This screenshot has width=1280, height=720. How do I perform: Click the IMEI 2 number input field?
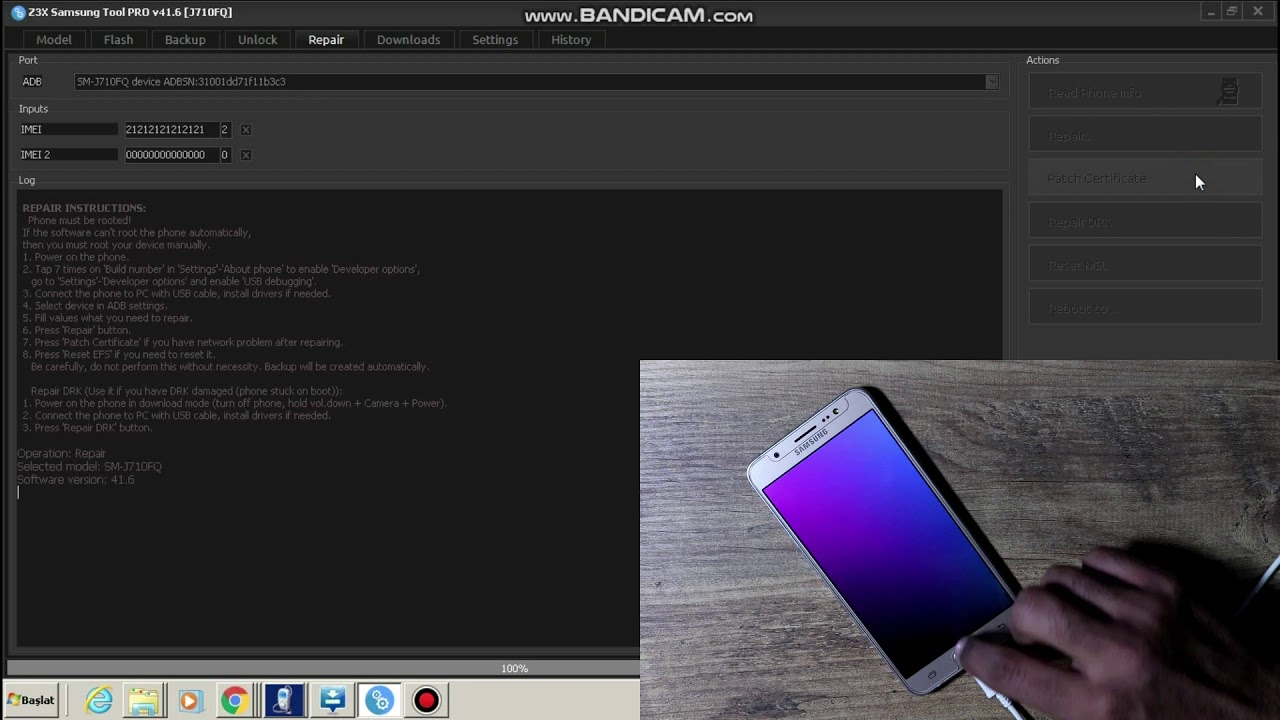[170, 155]
